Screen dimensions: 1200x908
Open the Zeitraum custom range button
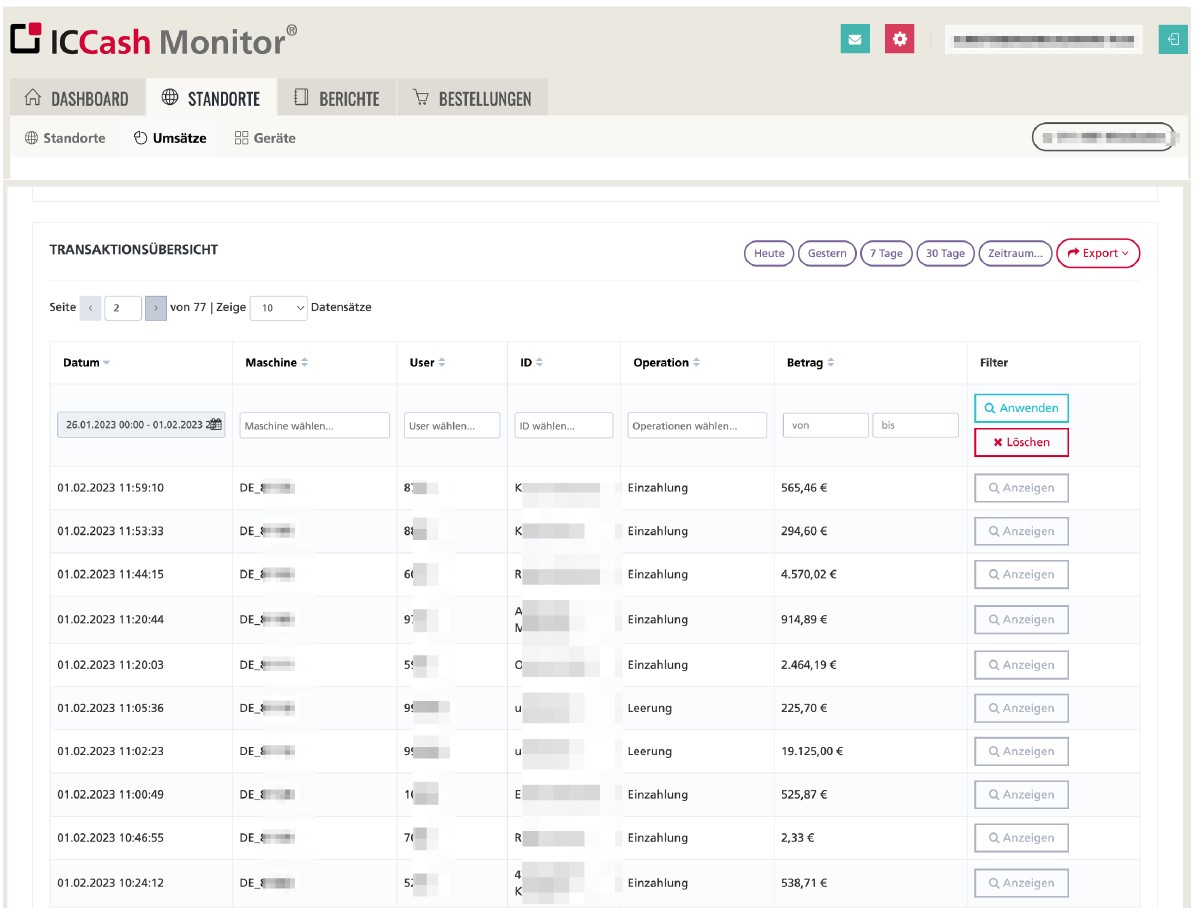point(1015,254)
